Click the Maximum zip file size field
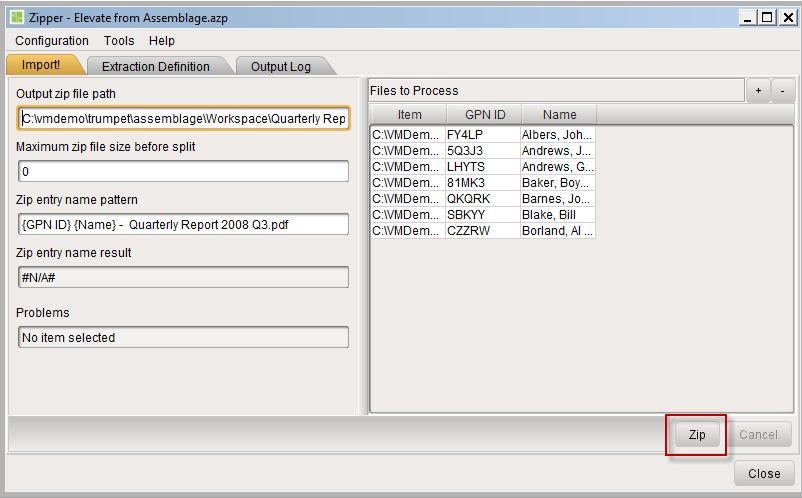Viewport: 802px width, 498px height. (184, 171)
